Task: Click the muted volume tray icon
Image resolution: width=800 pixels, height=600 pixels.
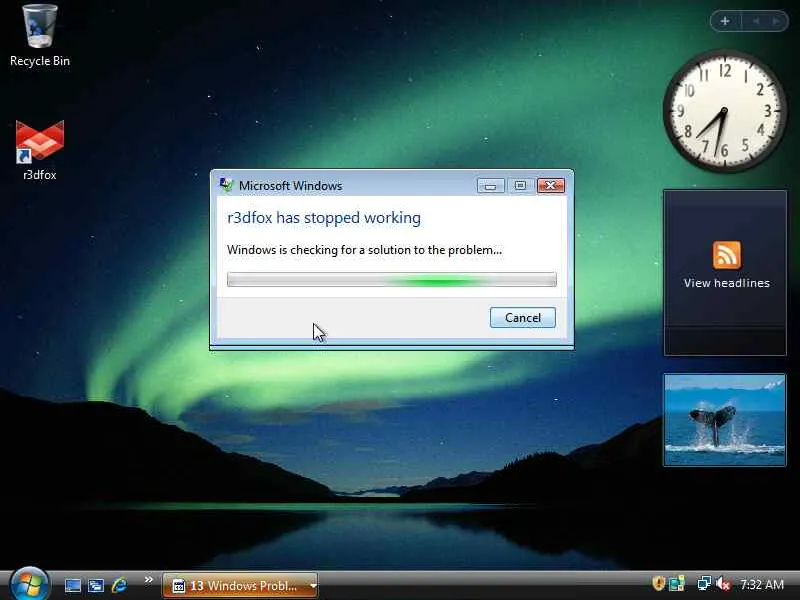Action: tap(722, 584)
